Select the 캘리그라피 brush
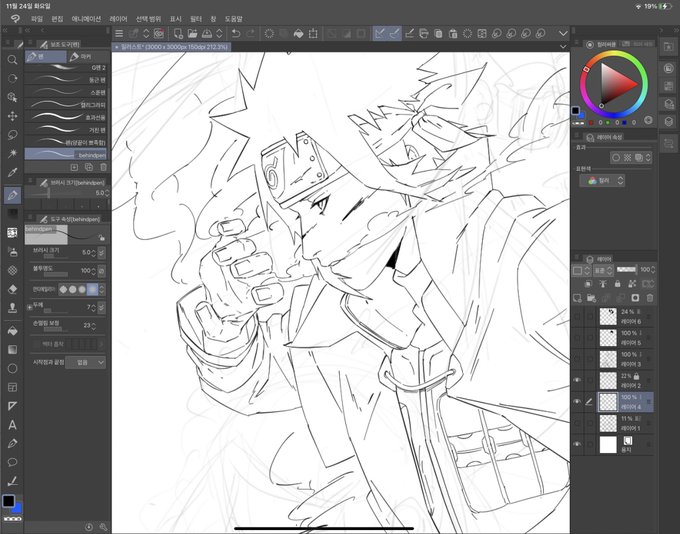680x534 pixels. pos(66,105)
